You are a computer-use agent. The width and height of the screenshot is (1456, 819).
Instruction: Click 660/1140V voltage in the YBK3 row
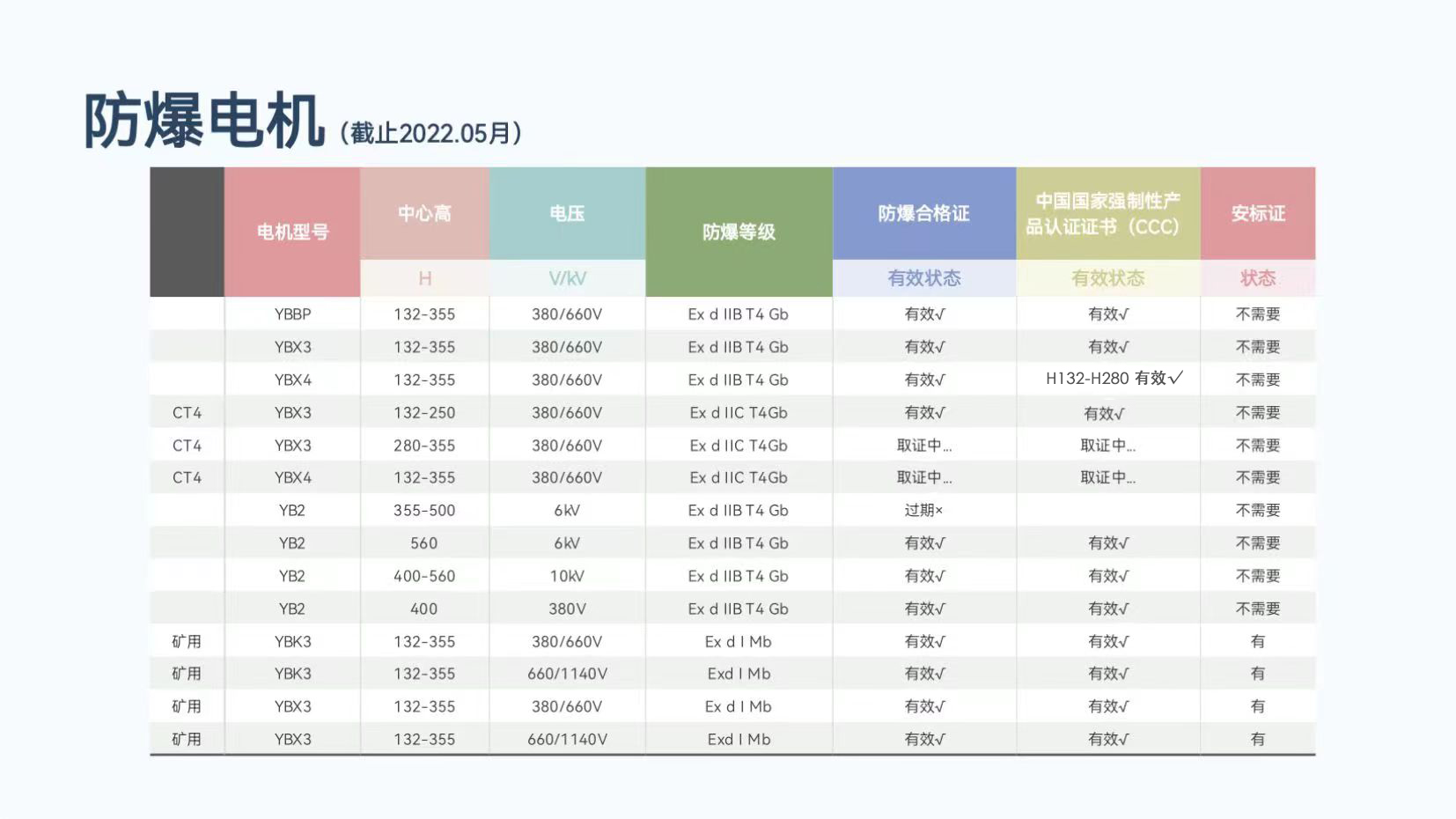(x=567, y=674)
